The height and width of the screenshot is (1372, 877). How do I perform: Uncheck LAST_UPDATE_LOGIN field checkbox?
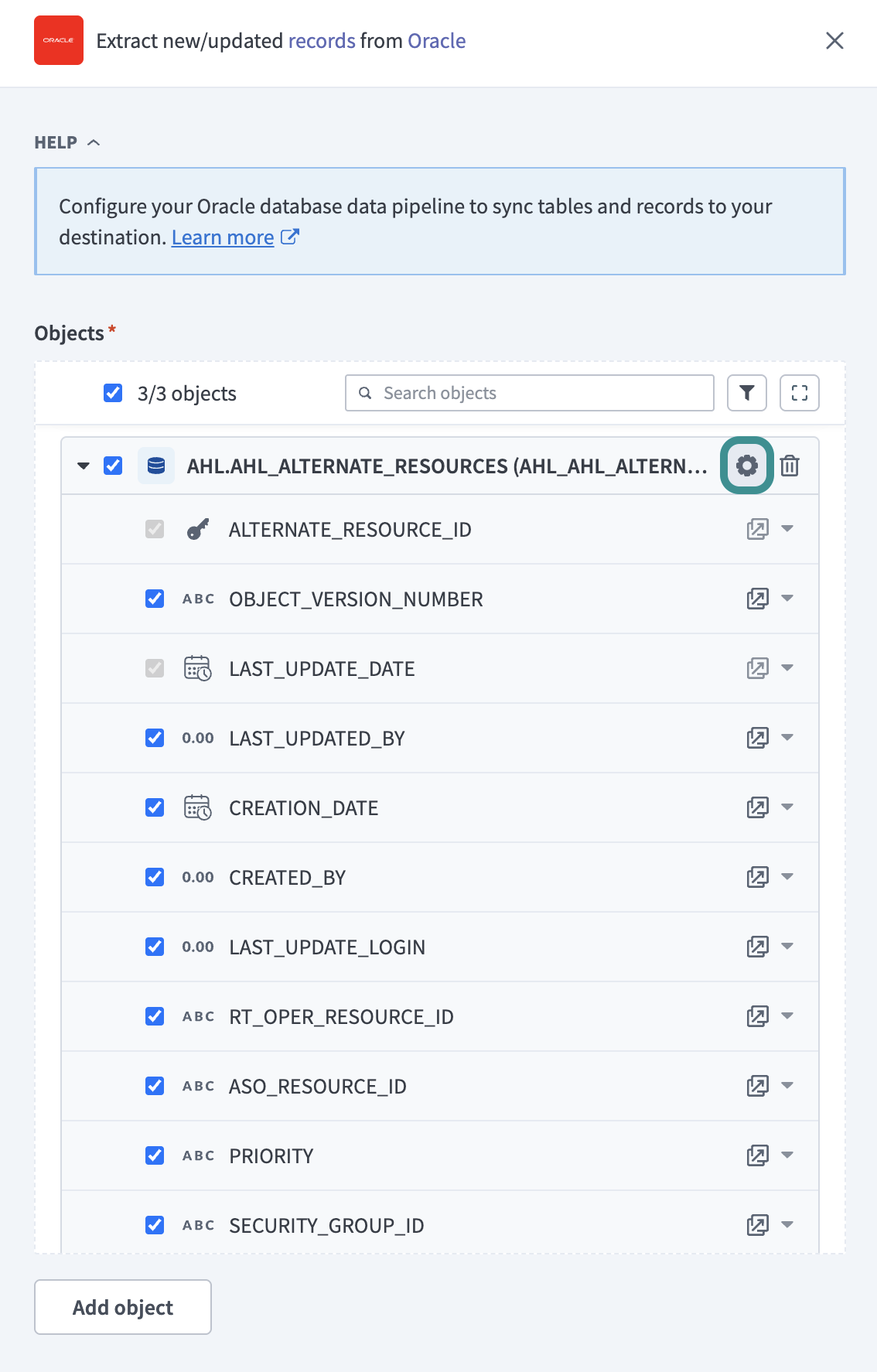pyautogui.click(x=155, y=947)
